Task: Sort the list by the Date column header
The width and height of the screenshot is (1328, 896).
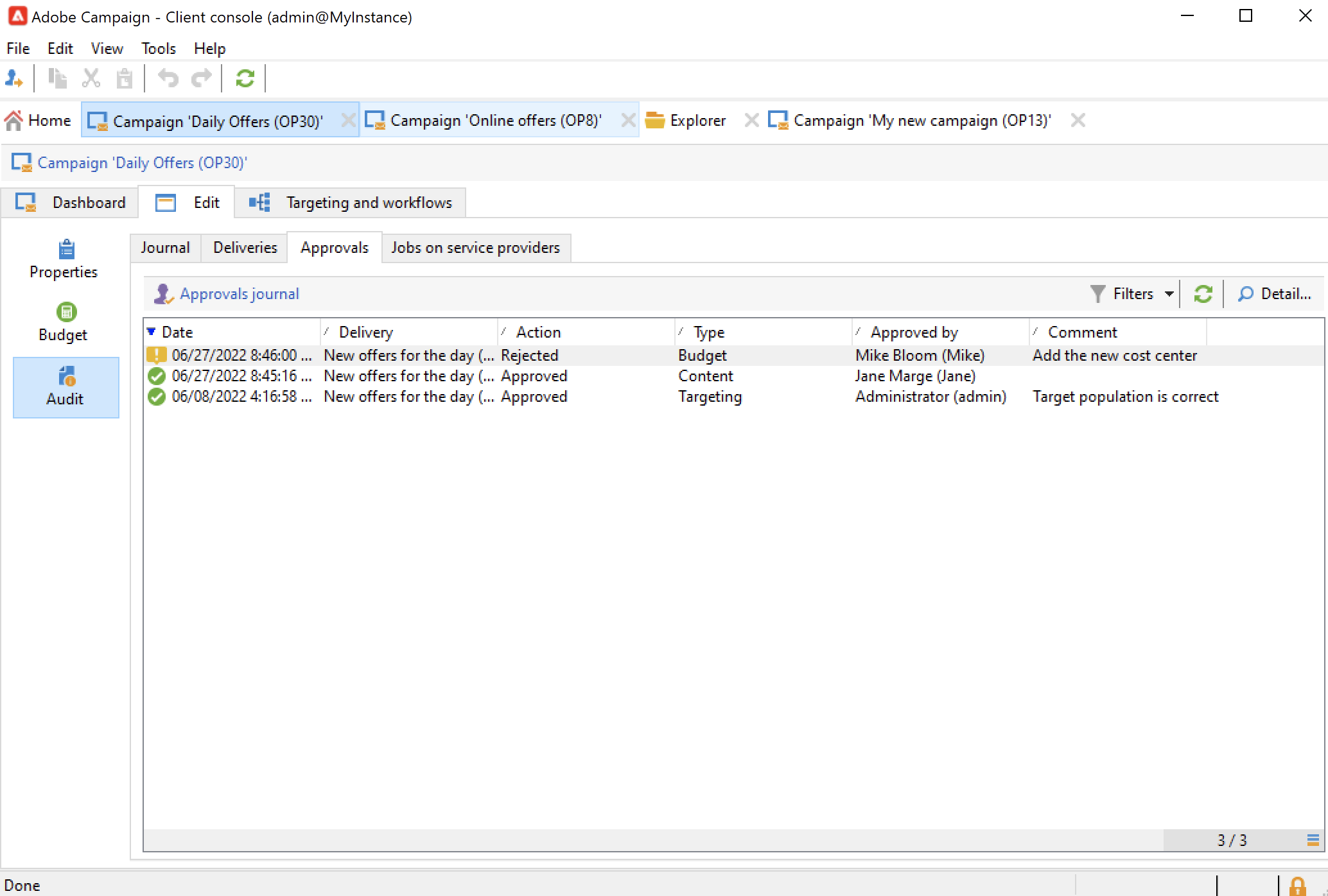Action: [177, 332]
